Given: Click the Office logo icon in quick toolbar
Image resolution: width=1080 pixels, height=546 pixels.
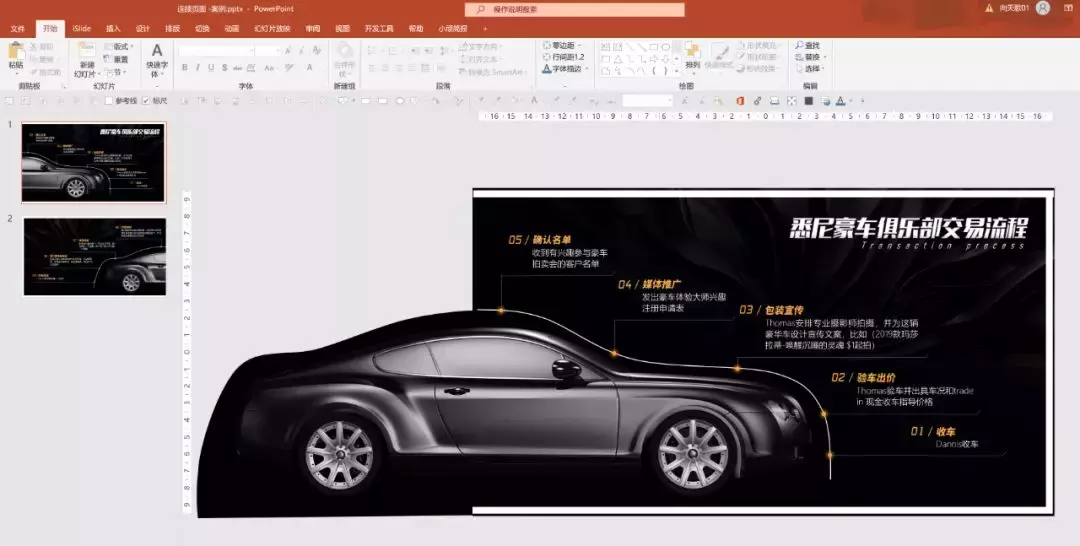Looking at the screenshot, I should coord(740,101).
